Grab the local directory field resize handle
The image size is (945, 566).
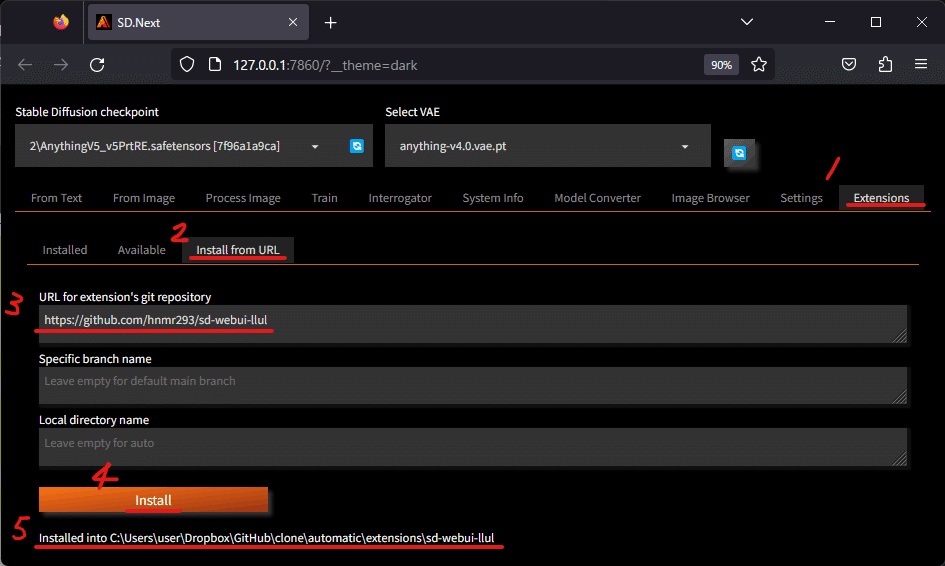tap(899, 459)
